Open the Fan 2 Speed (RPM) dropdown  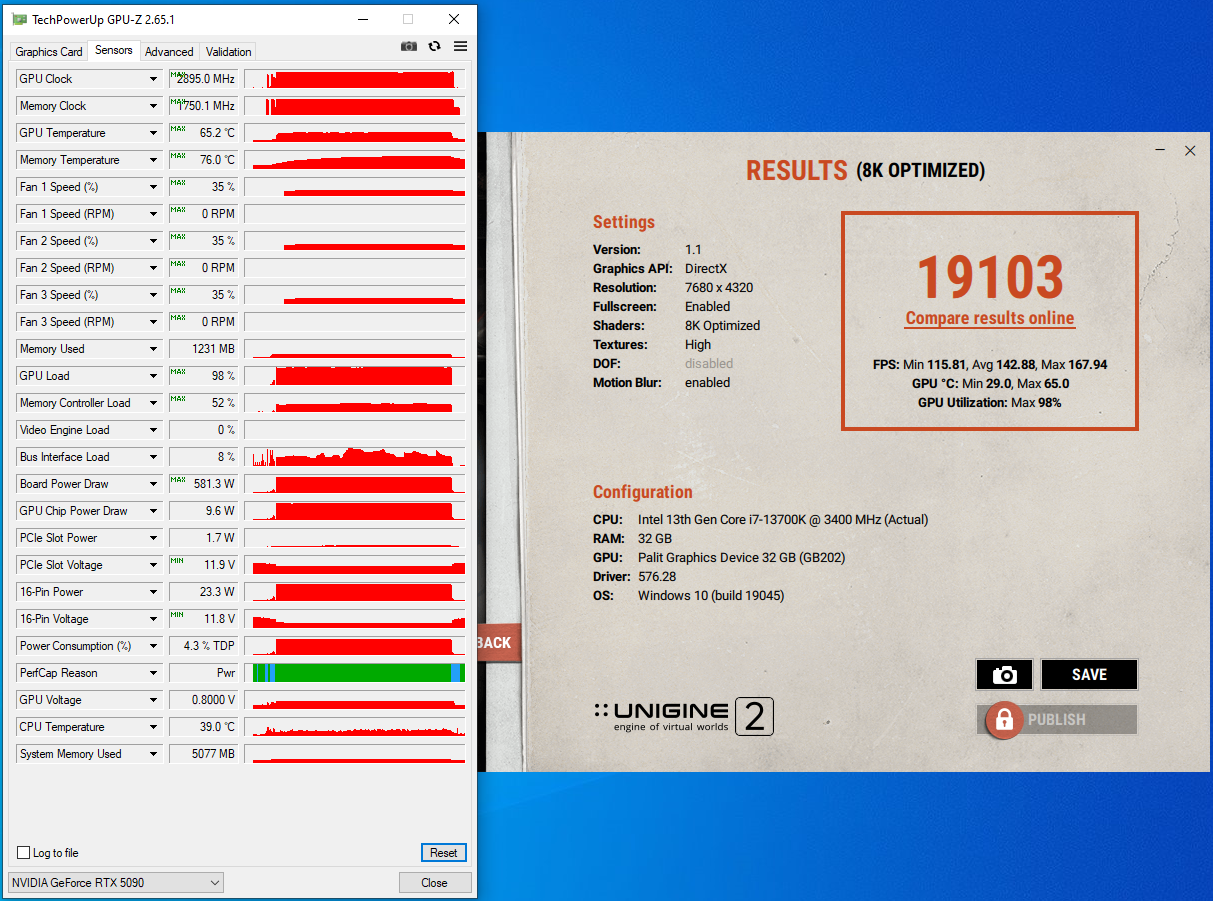[153, 268]
